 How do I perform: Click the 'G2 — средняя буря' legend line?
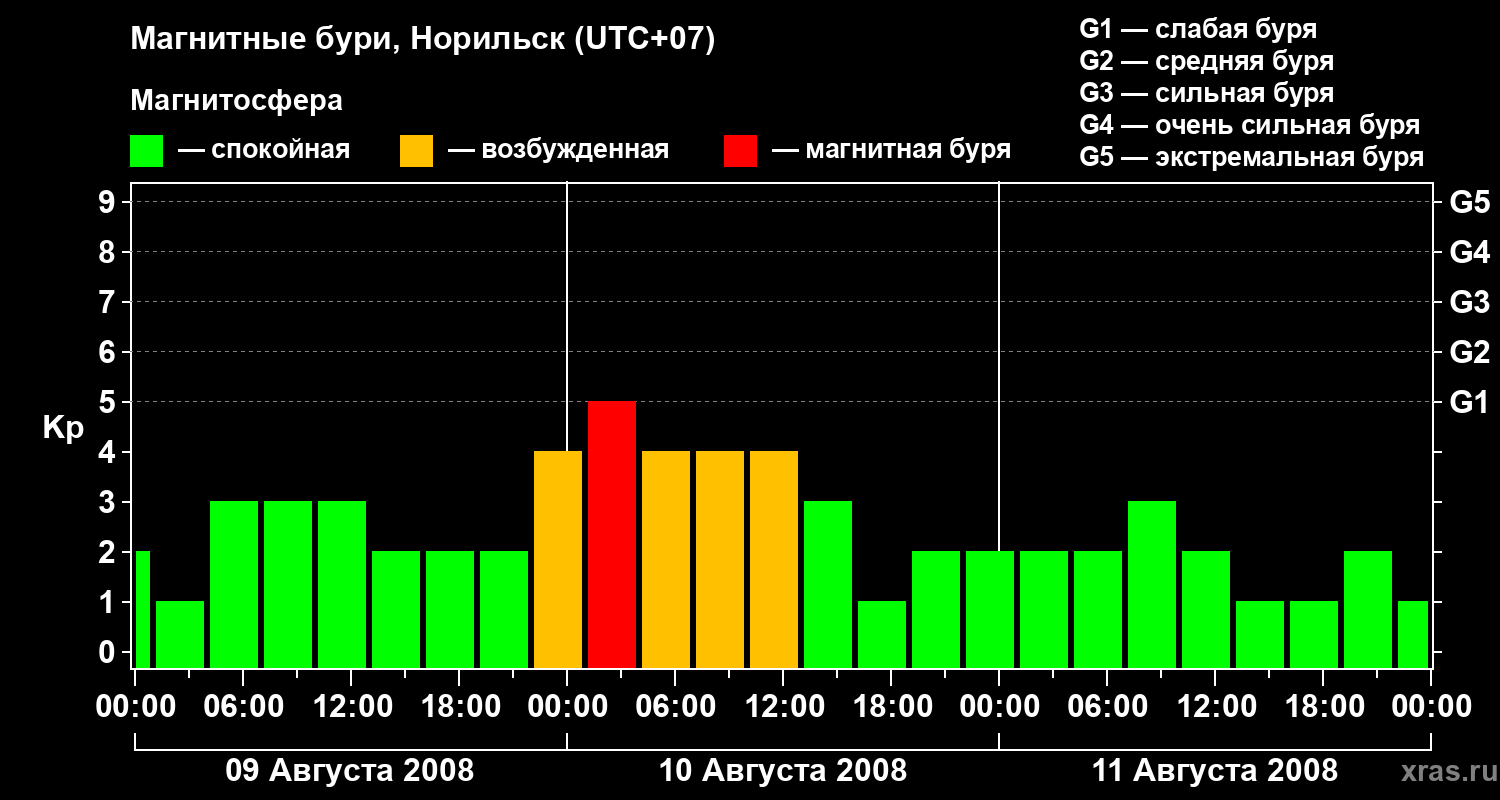(1206, 61)
